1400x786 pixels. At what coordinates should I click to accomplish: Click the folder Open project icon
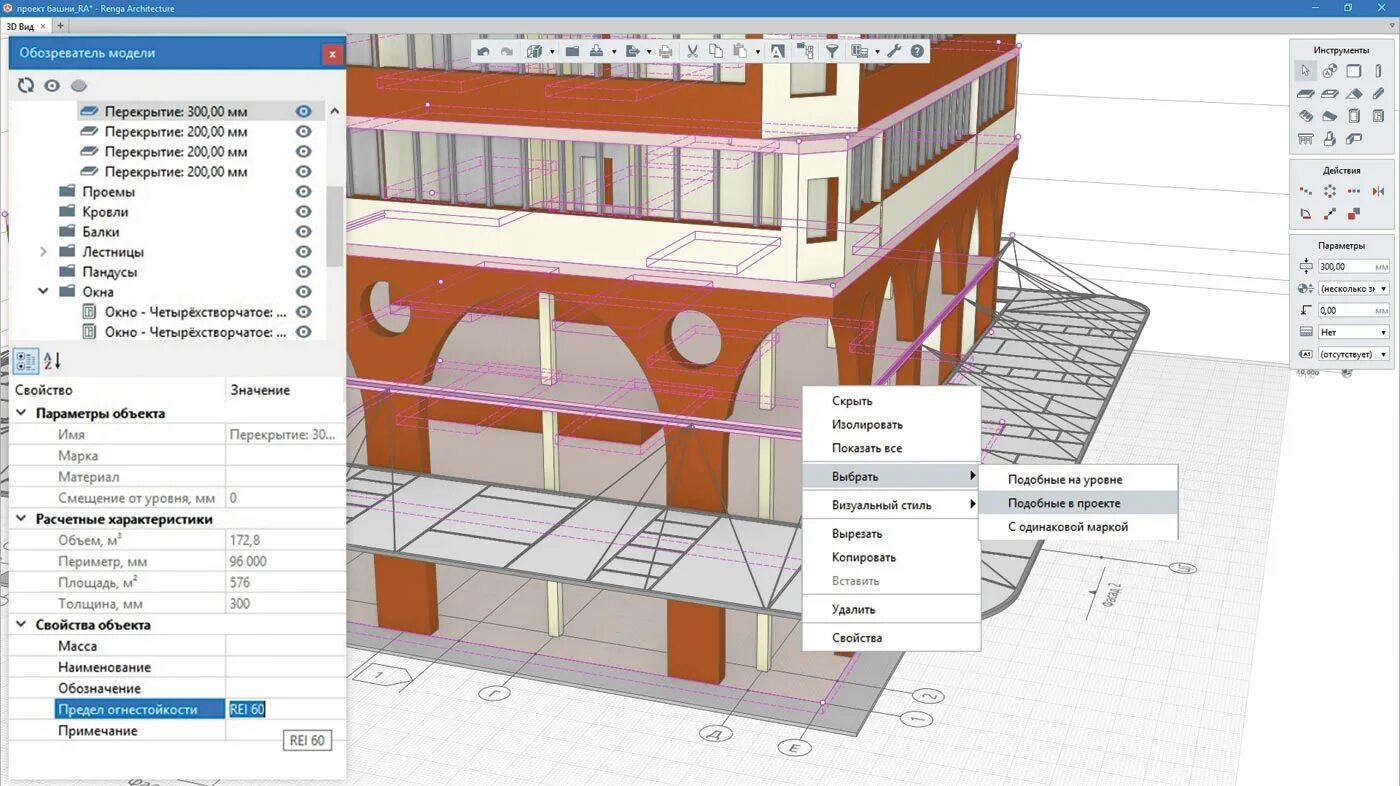click(x=572, y=51)
